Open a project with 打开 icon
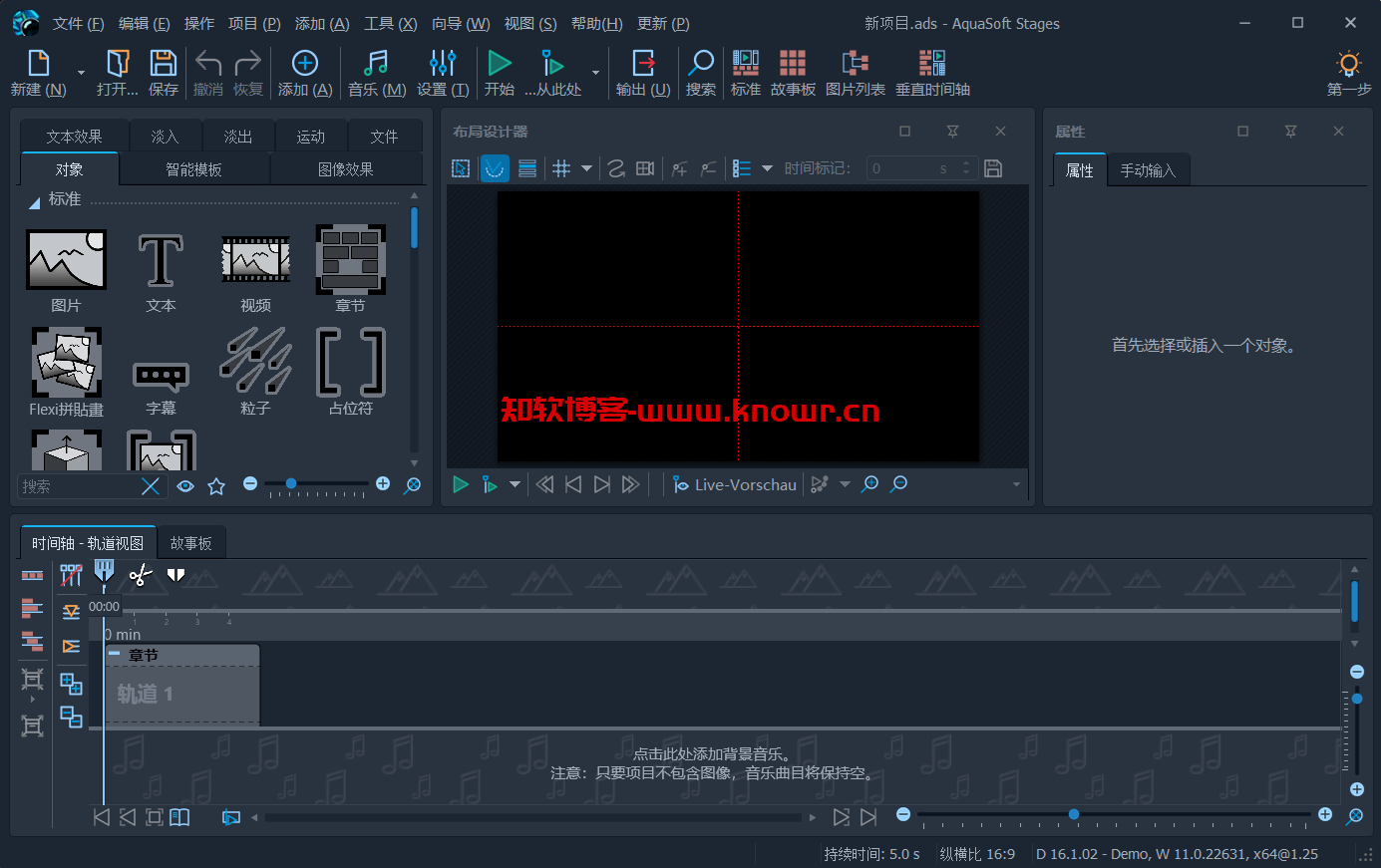Screen dimensions: 1381x868 118,64
